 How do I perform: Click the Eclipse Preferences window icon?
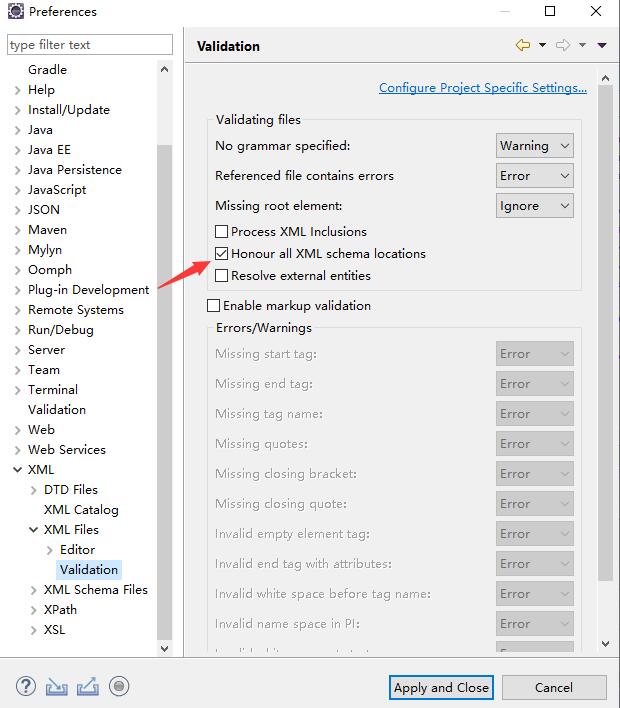pyautogui.click(x=15, y=12)
